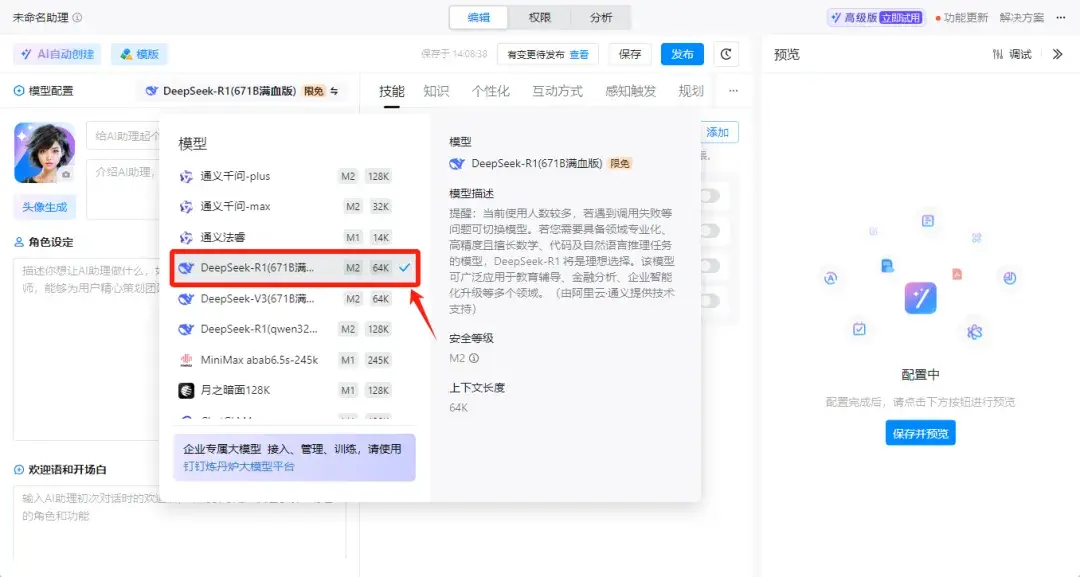The width and height of the screenshot is (1080, 577).
Task: Click the 通义千问-max model icon
Action: click(186, 207)
